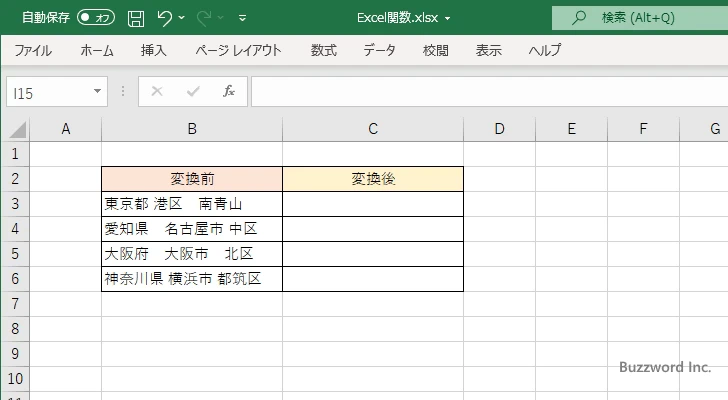Select cell containing 愛知県 名古屋市 中区
728x400 pixels.
(x=192, y=229)
